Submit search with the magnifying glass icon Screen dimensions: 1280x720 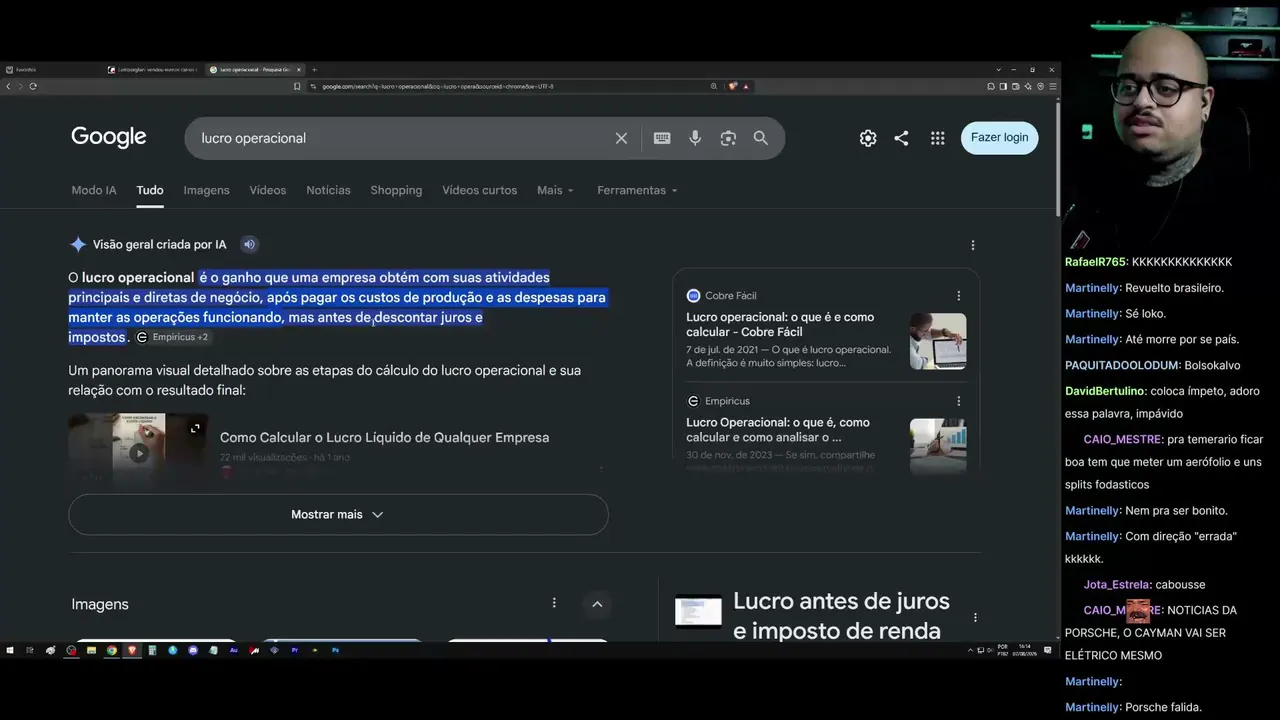[x=761, y=138]
